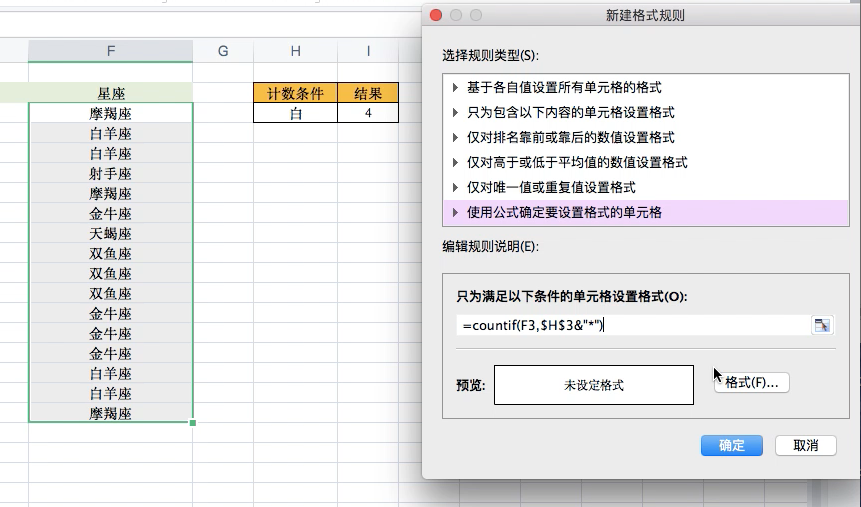
Task: Select rule type 只为包含以下内容的单元格设置格式
Action: [x=646, y=113]
